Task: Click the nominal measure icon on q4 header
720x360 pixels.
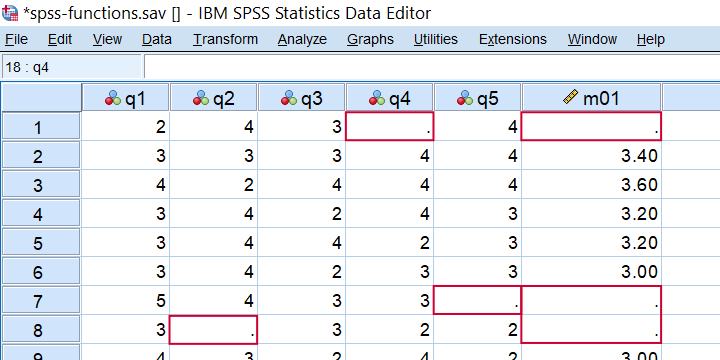Action: click(x=377, y=98)
